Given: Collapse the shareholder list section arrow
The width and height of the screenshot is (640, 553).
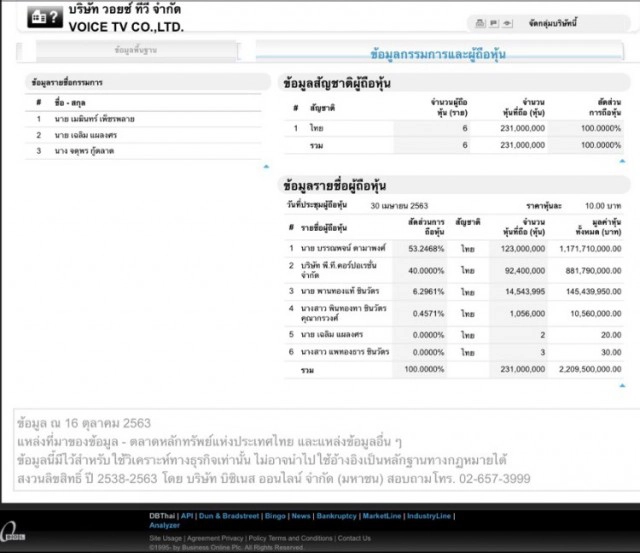Looking at the screenshot, I should [x=622, y=385].
